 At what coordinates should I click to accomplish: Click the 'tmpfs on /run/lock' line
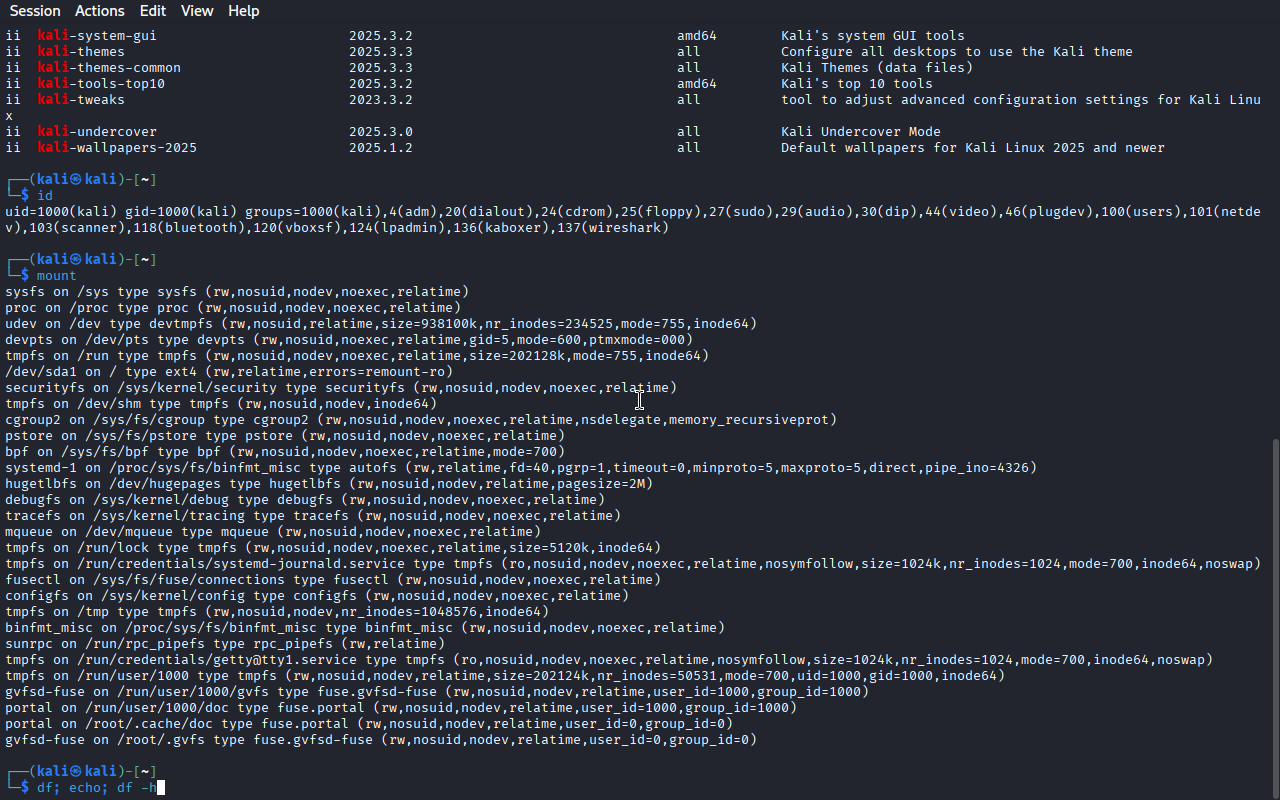pos(333,548)
